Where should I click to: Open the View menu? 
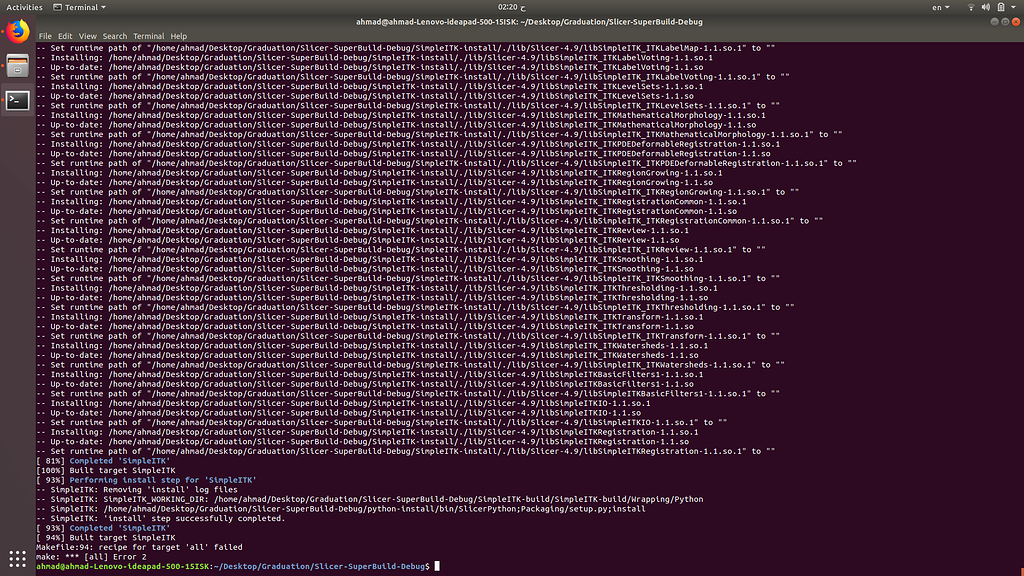tap(87, 35)
